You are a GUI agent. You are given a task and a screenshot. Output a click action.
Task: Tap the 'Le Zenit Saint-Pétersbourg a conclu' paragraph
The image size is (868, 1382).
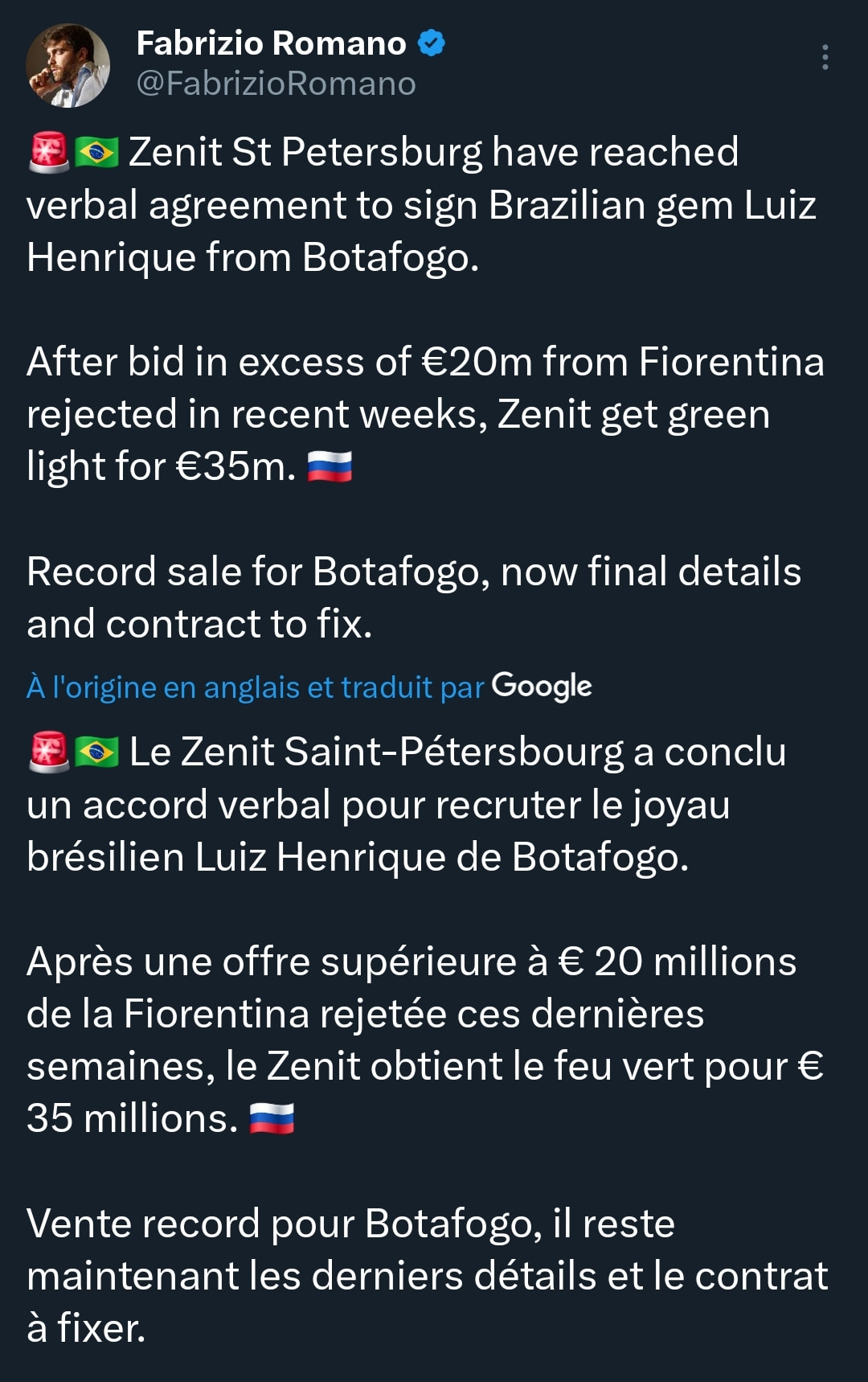click(x=406, y=804)
